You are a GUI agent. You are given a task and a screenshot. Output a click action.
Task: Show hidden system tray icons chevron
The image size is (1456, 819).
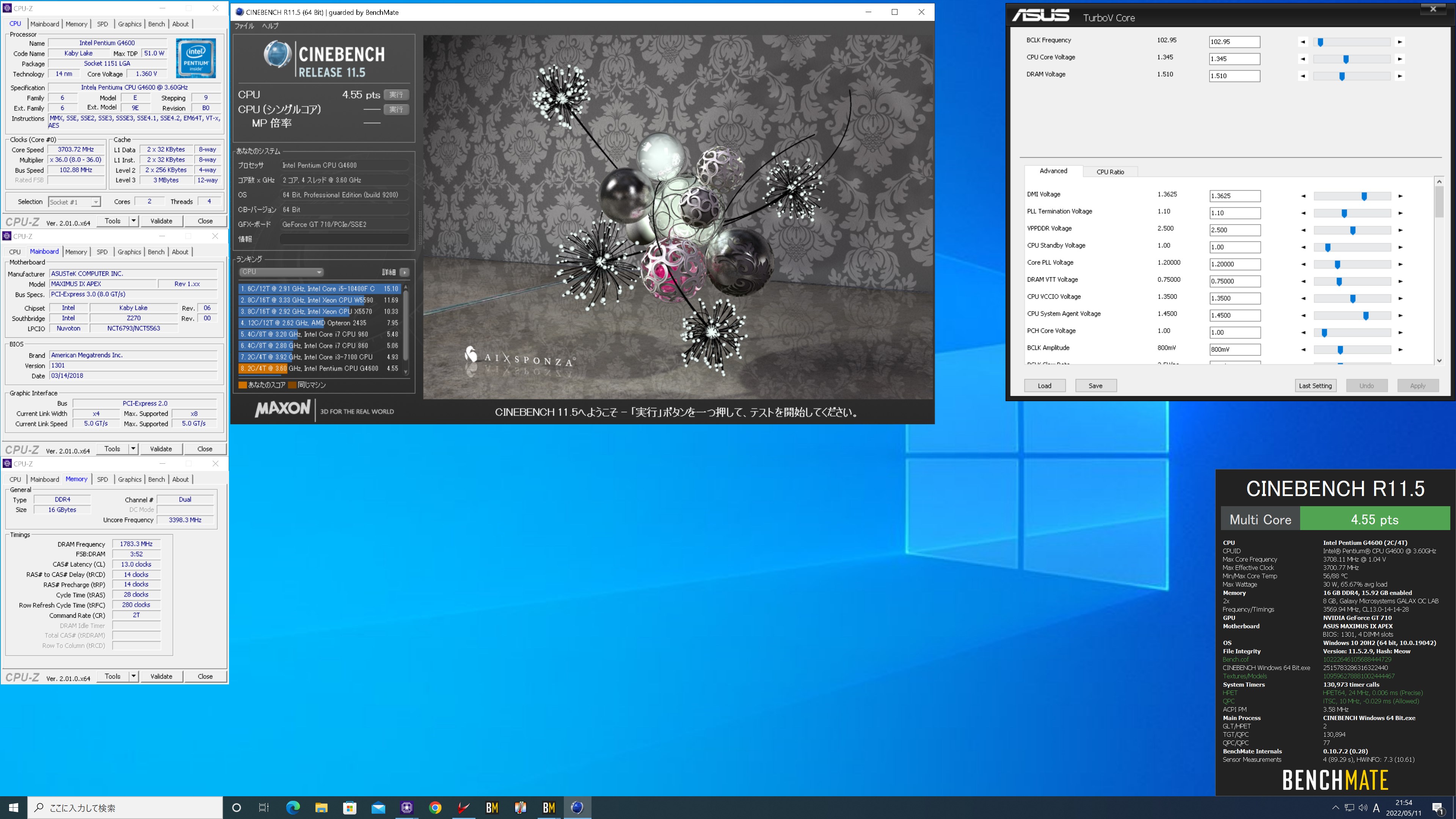tap(1335, 808)
